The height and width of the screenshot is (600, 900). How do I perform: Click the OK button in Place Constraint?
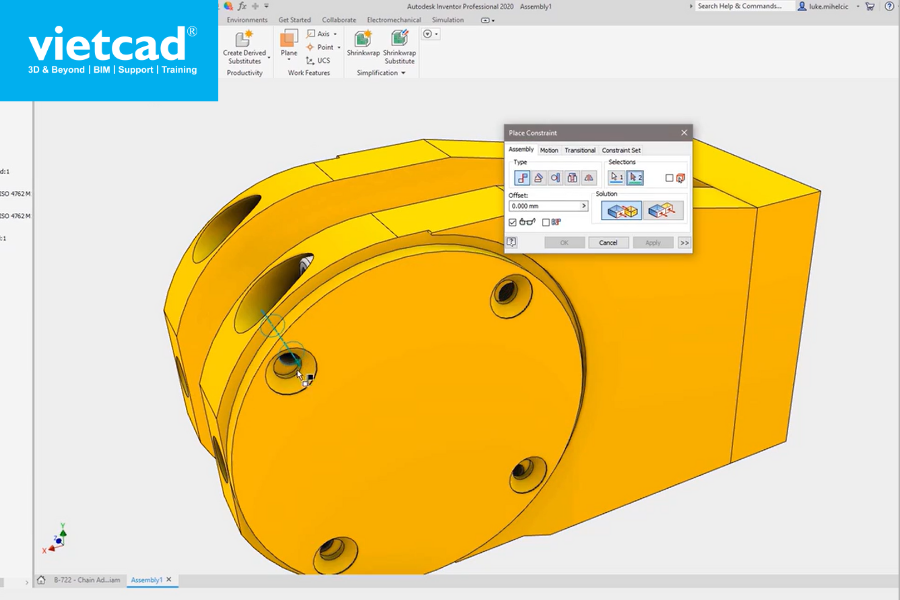tap(564, 243)
